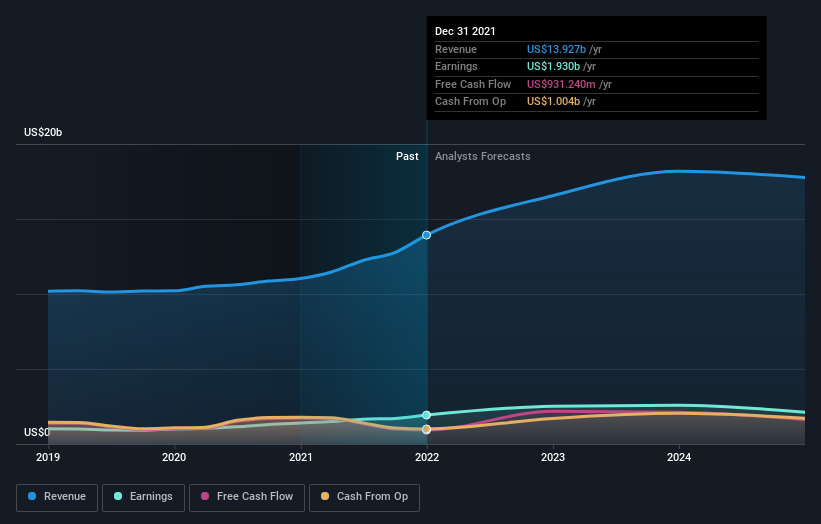821x524 pixels.
Task: Click the 2024 x-axis label
Action: [679, 458]
